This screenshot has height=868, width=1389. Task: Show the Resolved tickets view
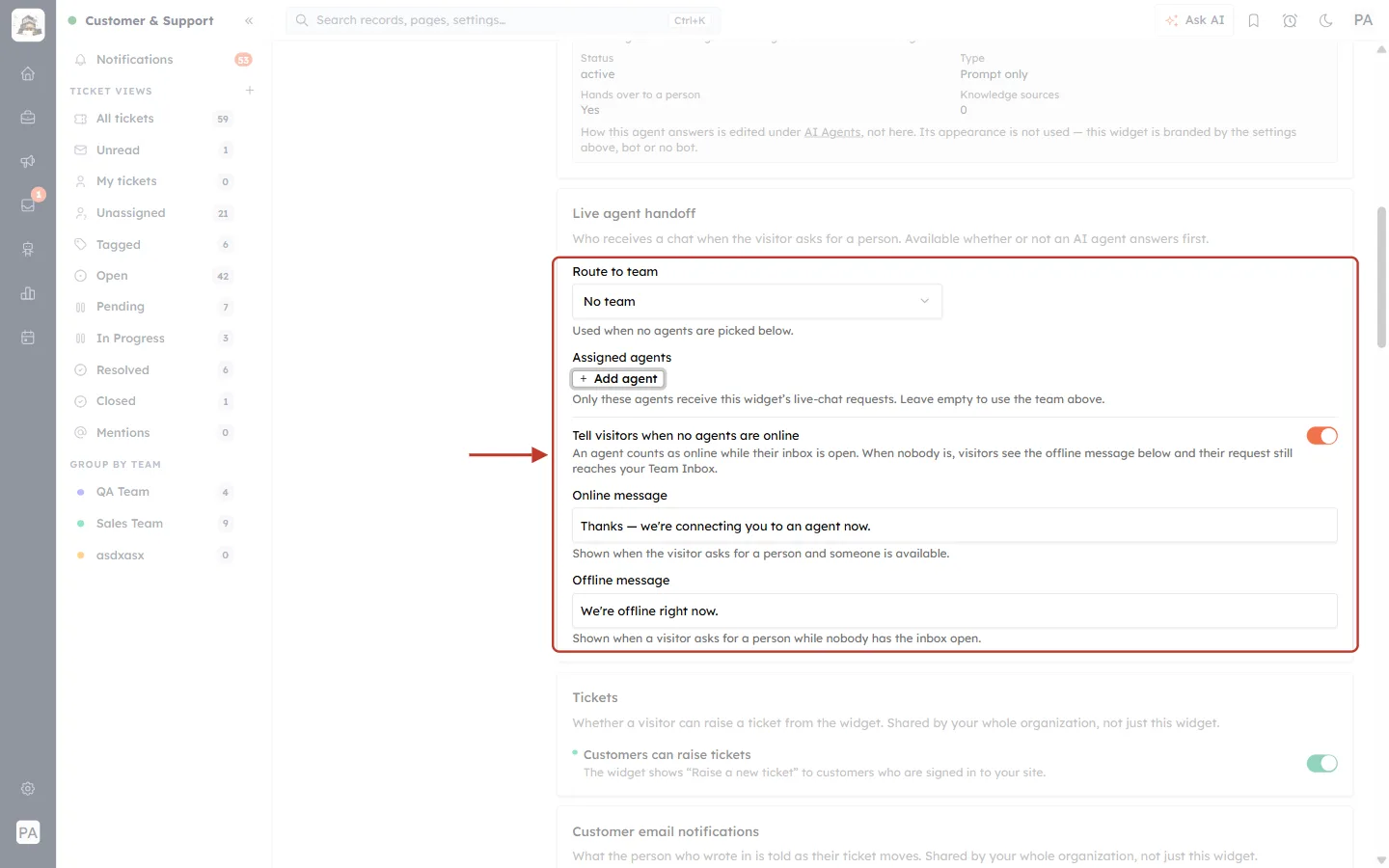click(153, 370)
